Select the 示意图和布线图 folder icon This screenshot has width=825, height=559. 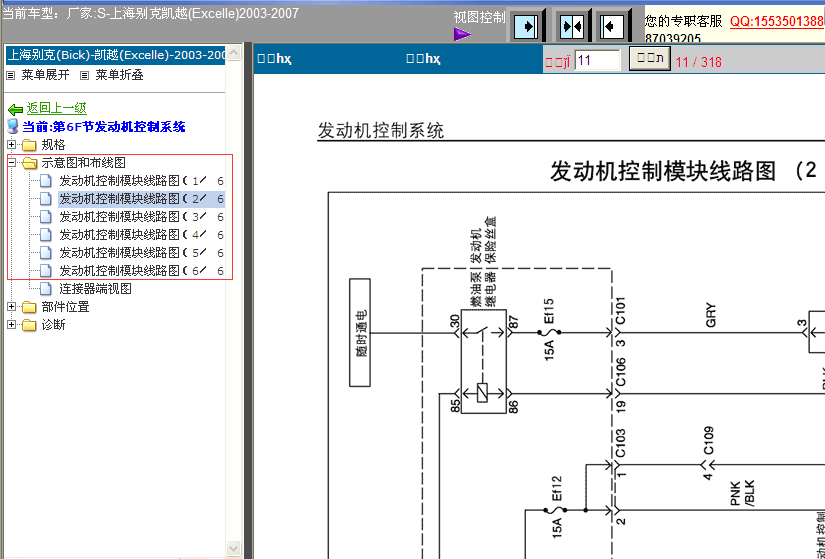[x=29, y=163]
